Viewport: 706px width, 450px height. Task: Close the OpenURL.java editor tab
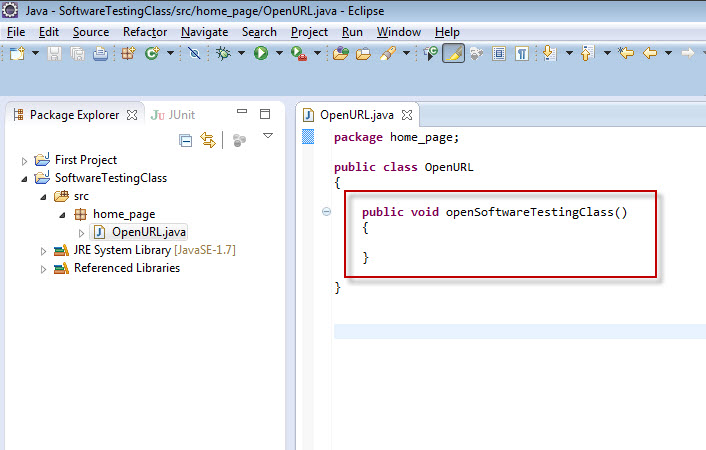[x=407, y=115]
